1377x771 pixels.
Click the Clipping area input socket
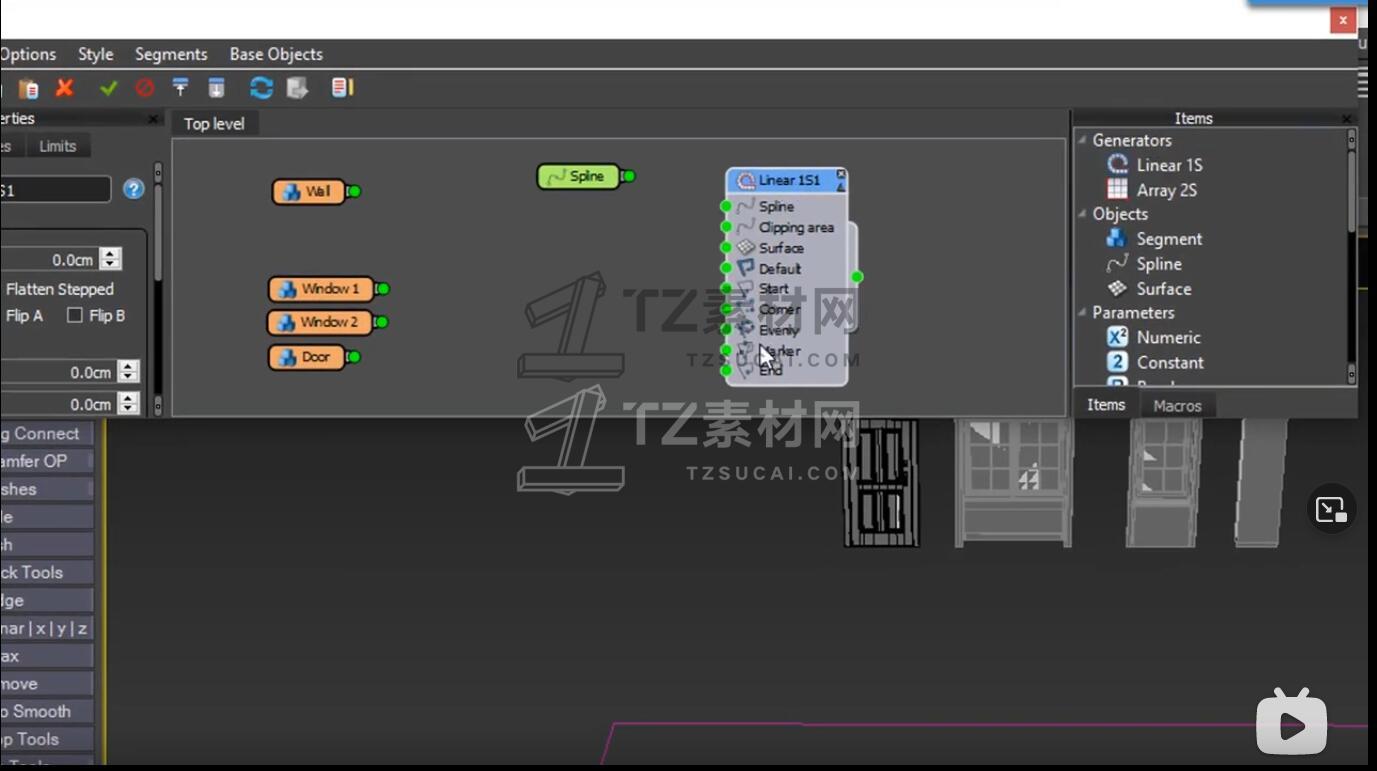coord(726,227)
